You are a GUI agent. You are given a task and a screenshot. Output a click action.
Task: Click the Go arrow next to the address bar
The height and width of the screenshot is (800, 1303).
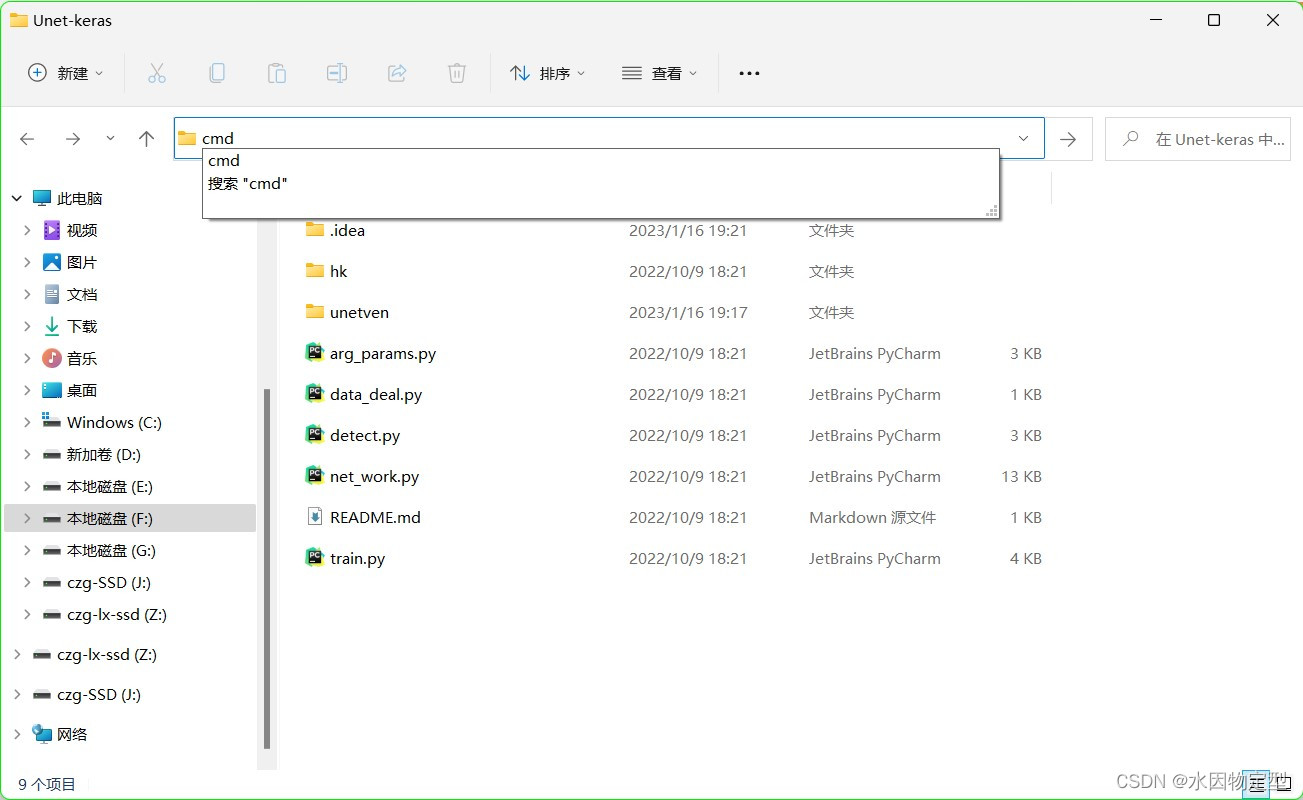tap(1068, 138)
